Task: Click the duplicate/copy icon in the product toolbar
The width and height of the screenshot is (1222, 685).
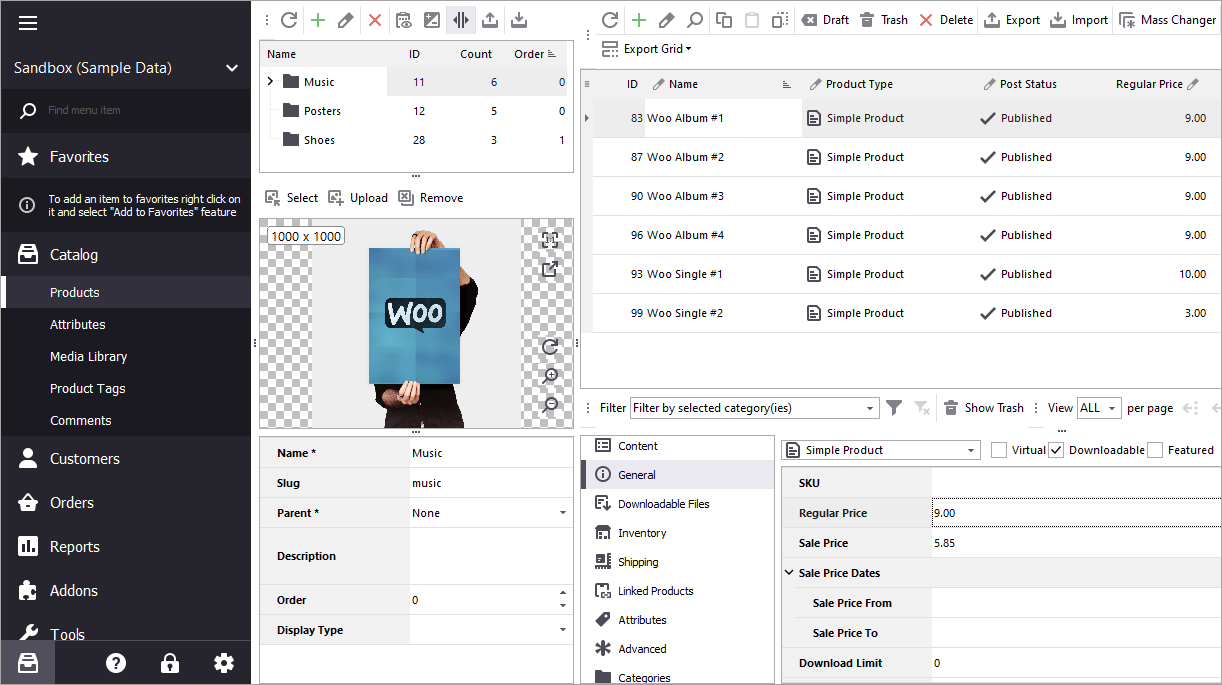Action: coord(724,19)
